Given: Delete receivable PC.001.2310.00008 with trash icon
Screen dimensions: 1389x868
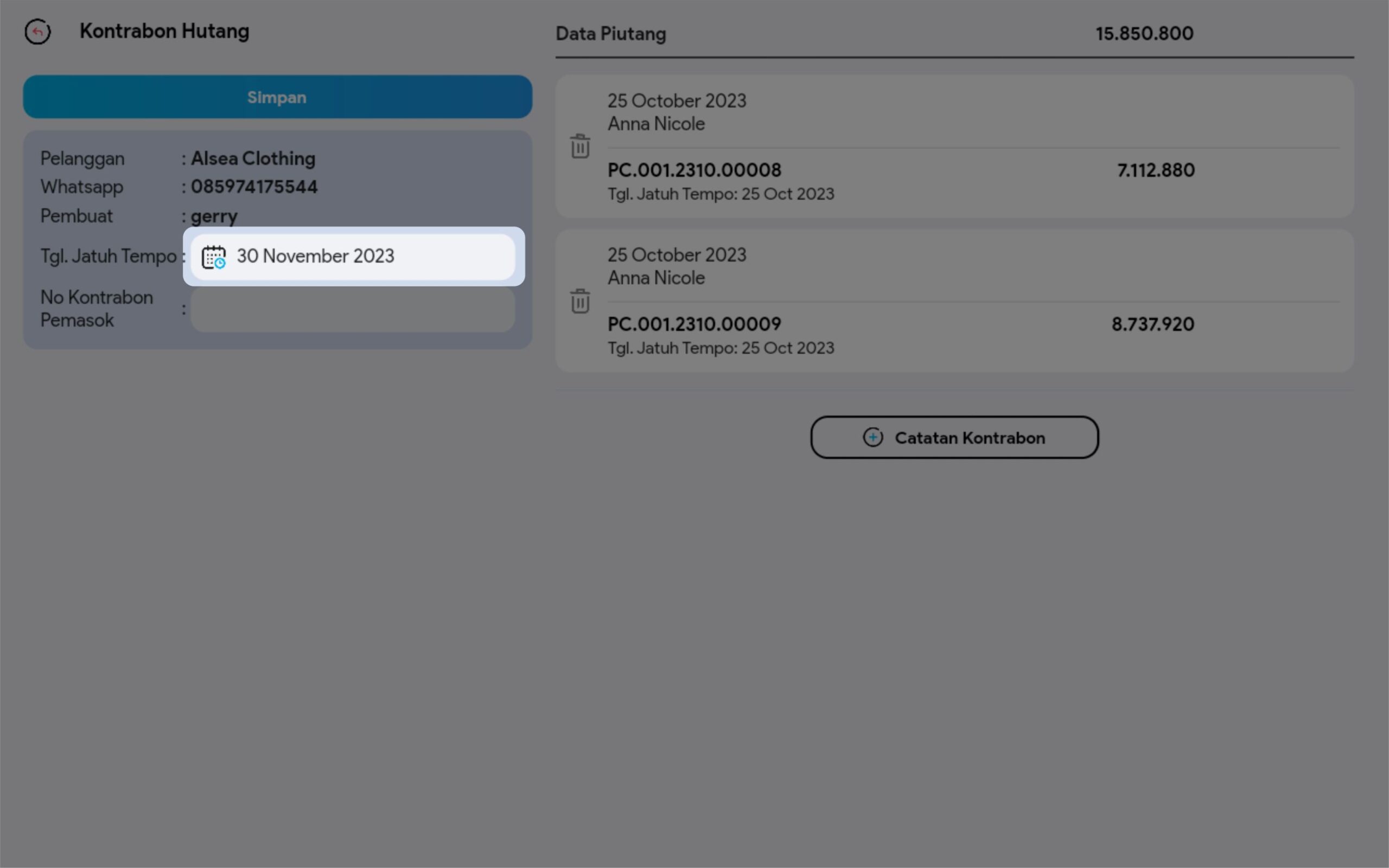Looking at the screenshot, I should pyautogui.click(x=579, y=146).
